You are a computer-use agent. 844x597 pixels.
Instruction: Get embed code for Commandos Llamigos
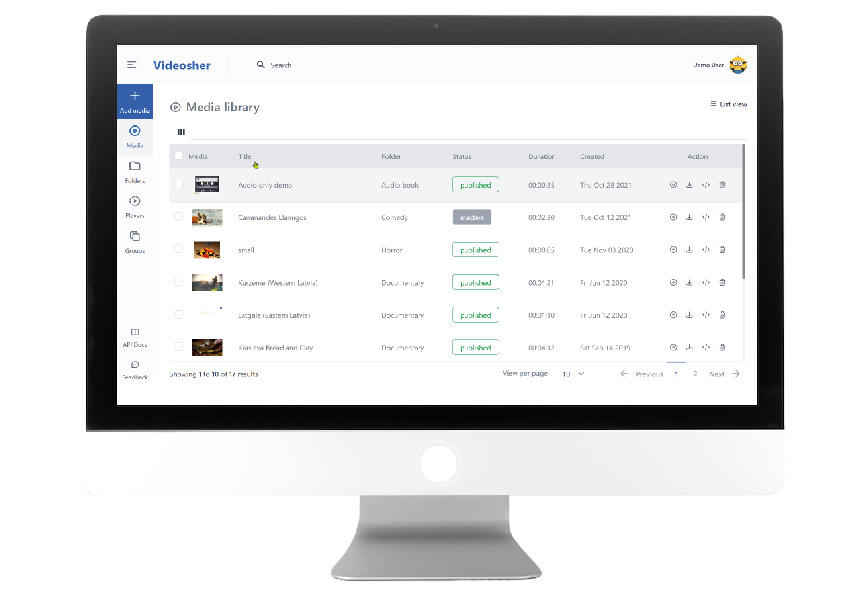[706, 217]
